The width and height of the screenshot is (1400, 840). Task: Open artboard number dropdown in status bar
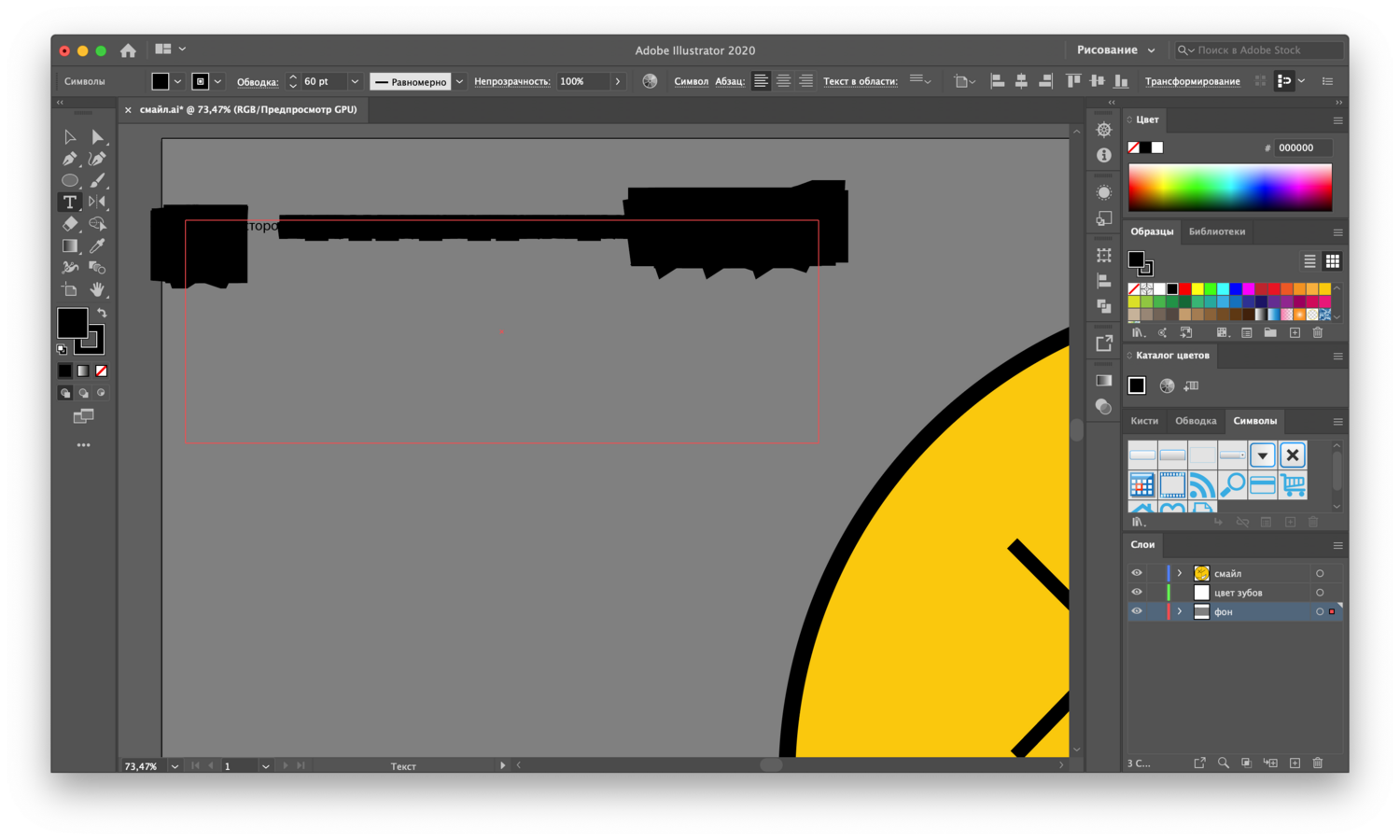[x=266, y=765]
